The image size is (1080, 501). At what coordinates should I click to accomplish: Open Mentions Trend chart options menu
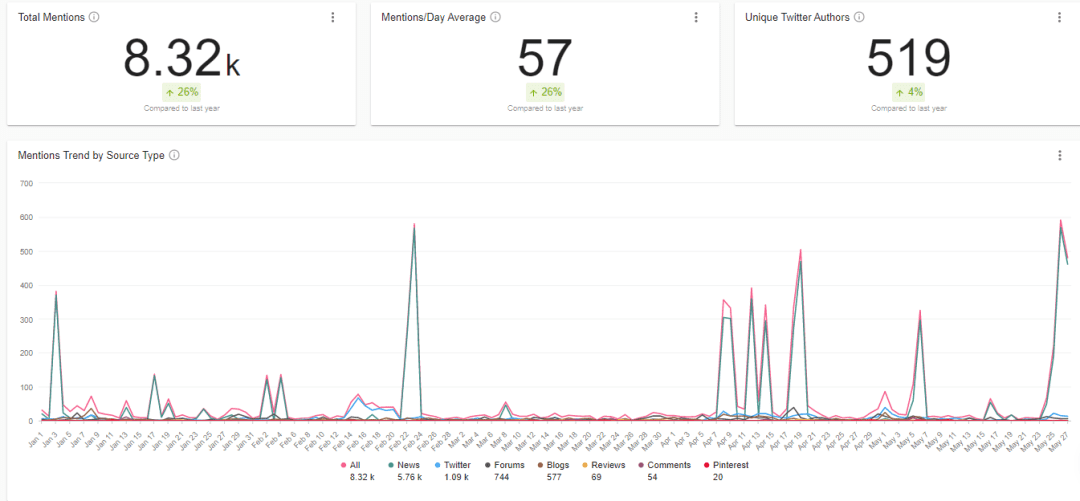pos(1060,155)
